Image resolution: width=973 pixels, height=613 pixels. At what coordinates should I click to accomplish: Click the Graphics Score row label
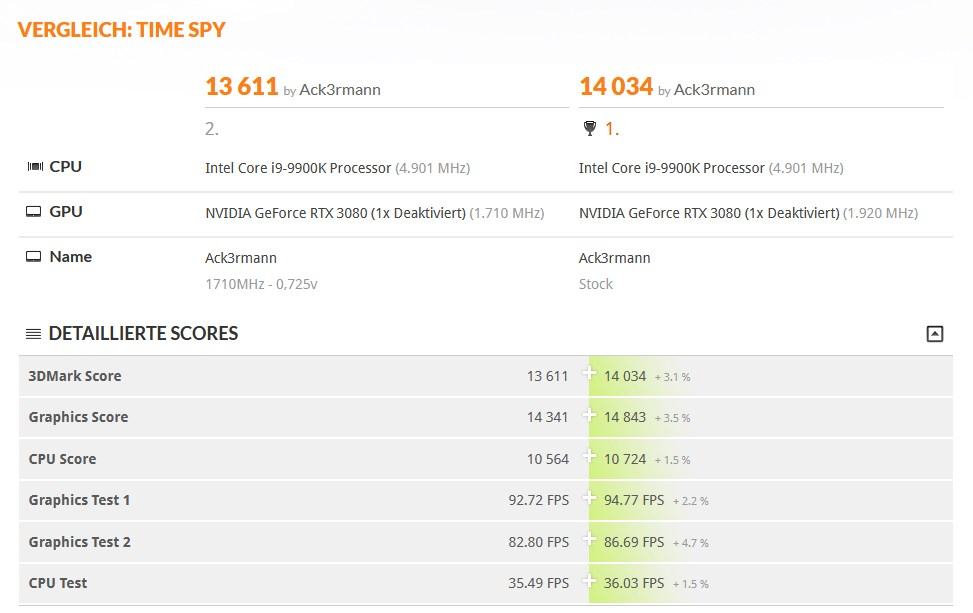pos(78,417)
